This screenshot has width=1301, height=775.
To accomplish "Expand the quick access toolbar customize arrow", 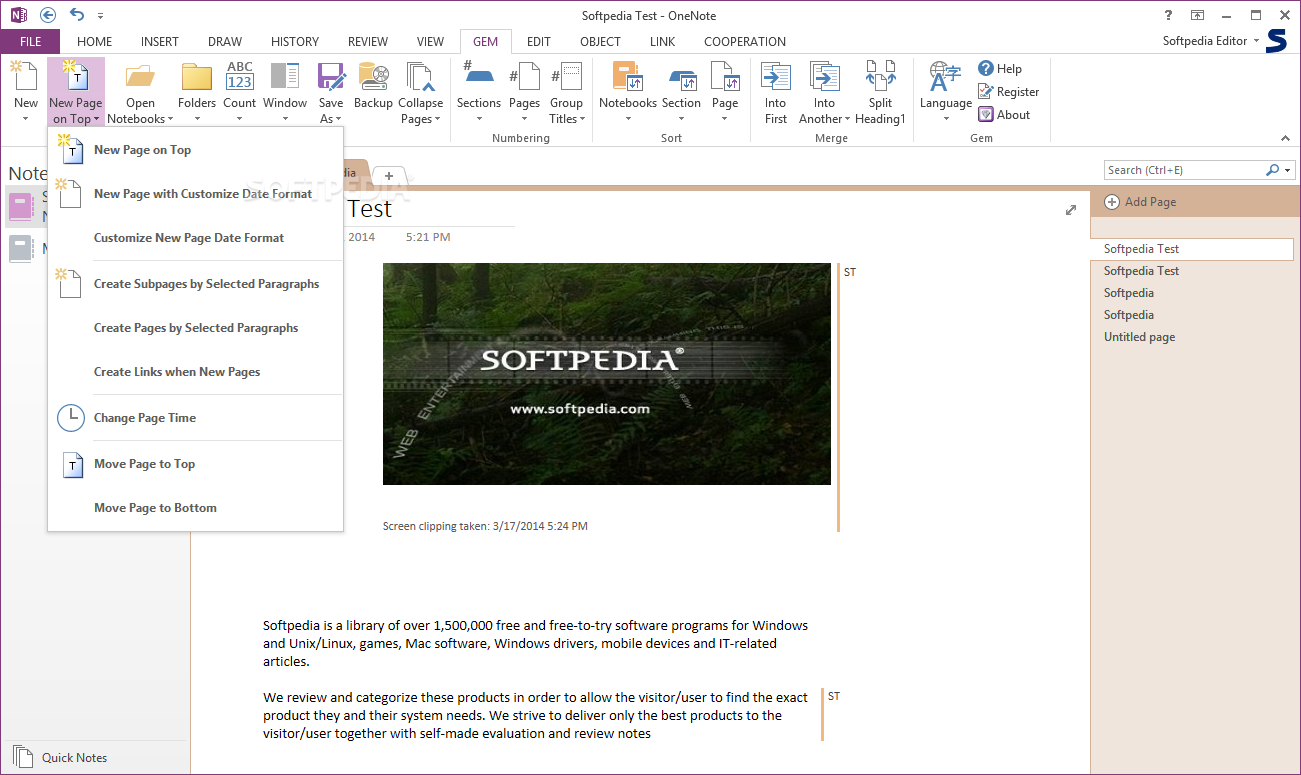I will (x=101, y=16).
